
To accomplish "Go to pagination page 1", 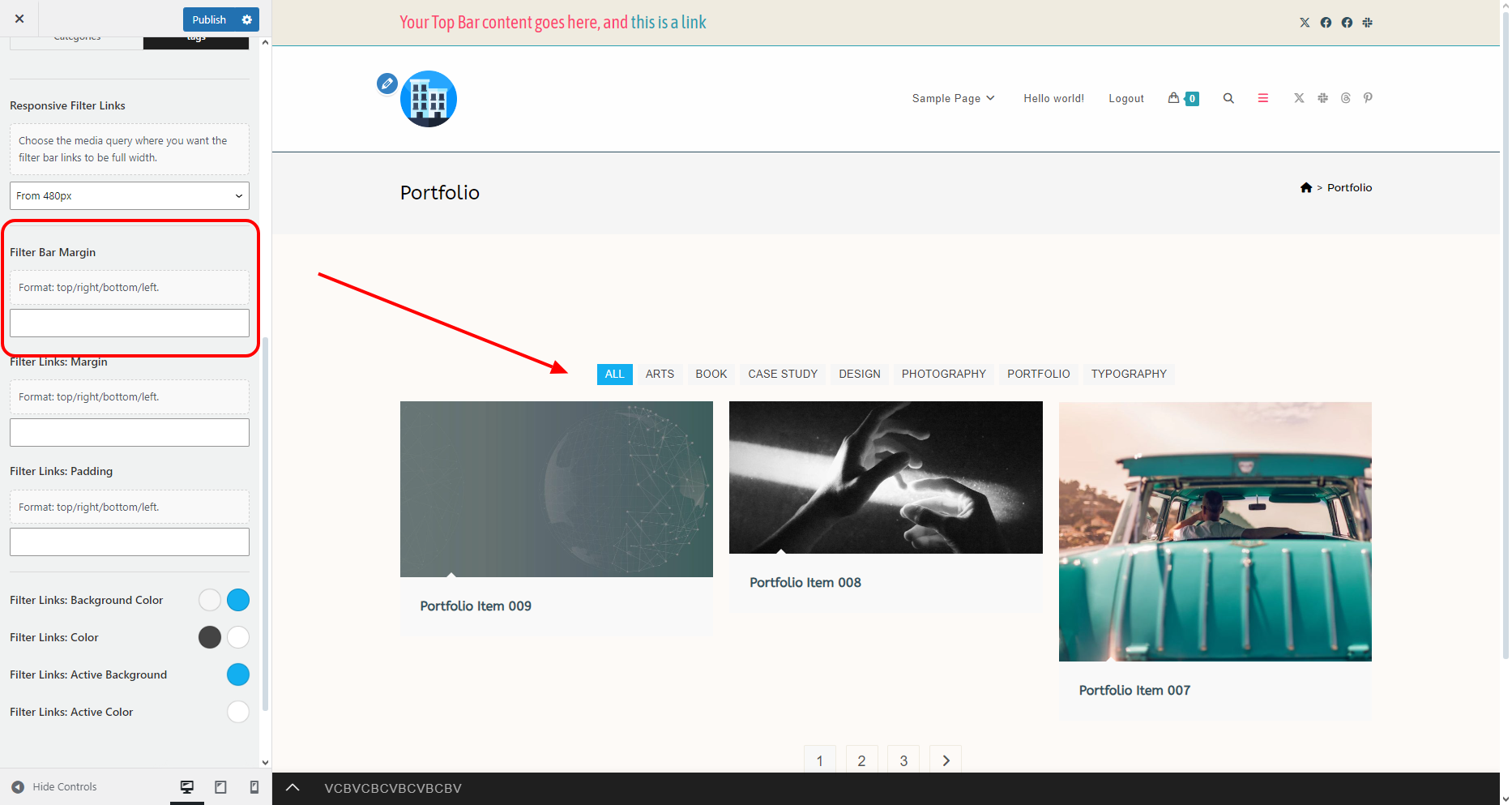I will (820, 760).
